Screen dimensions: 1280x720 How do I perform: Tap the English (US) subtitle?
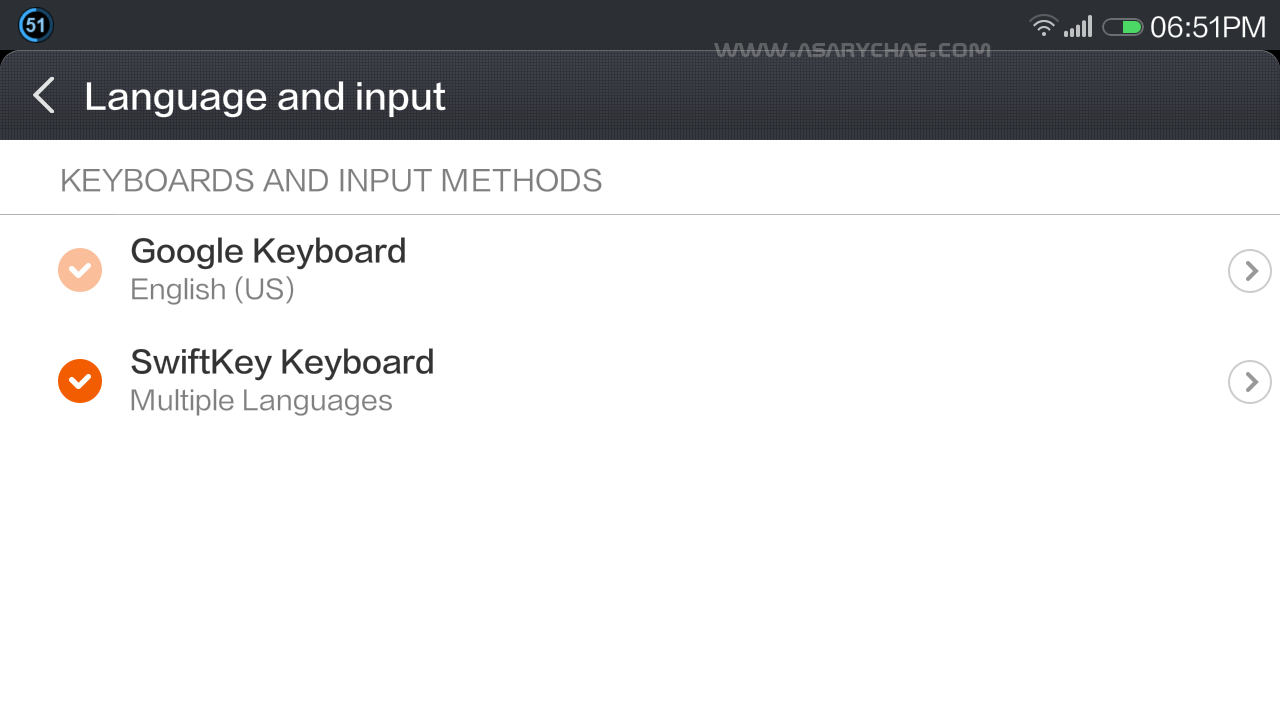pyautogui.click(x=212, y=290)
